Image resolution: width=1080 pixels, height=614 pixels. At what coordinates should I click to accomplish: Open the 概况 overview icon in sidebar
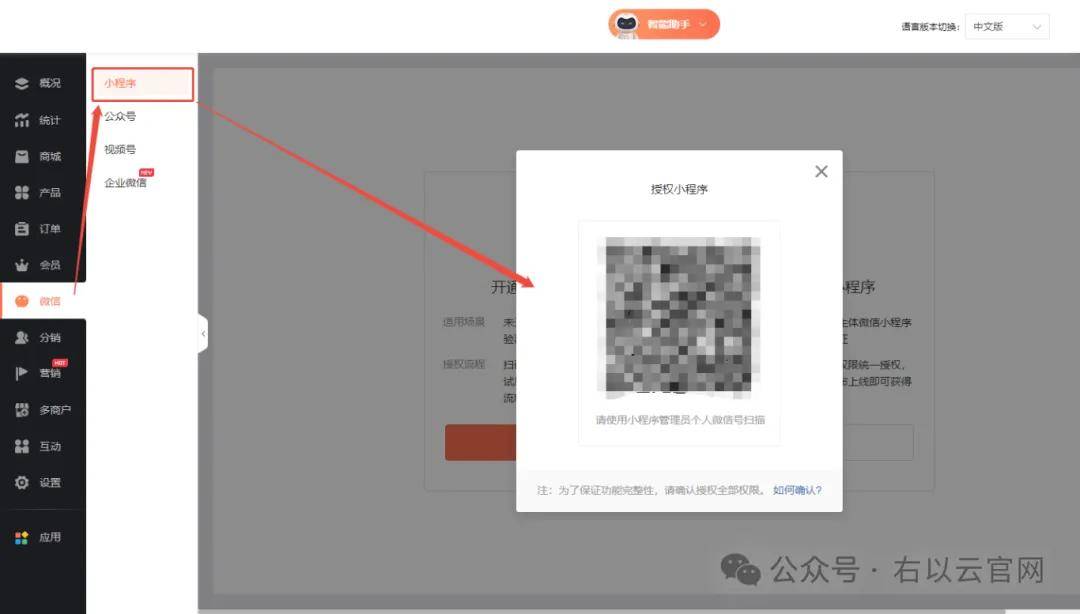(x=22, y=83)
